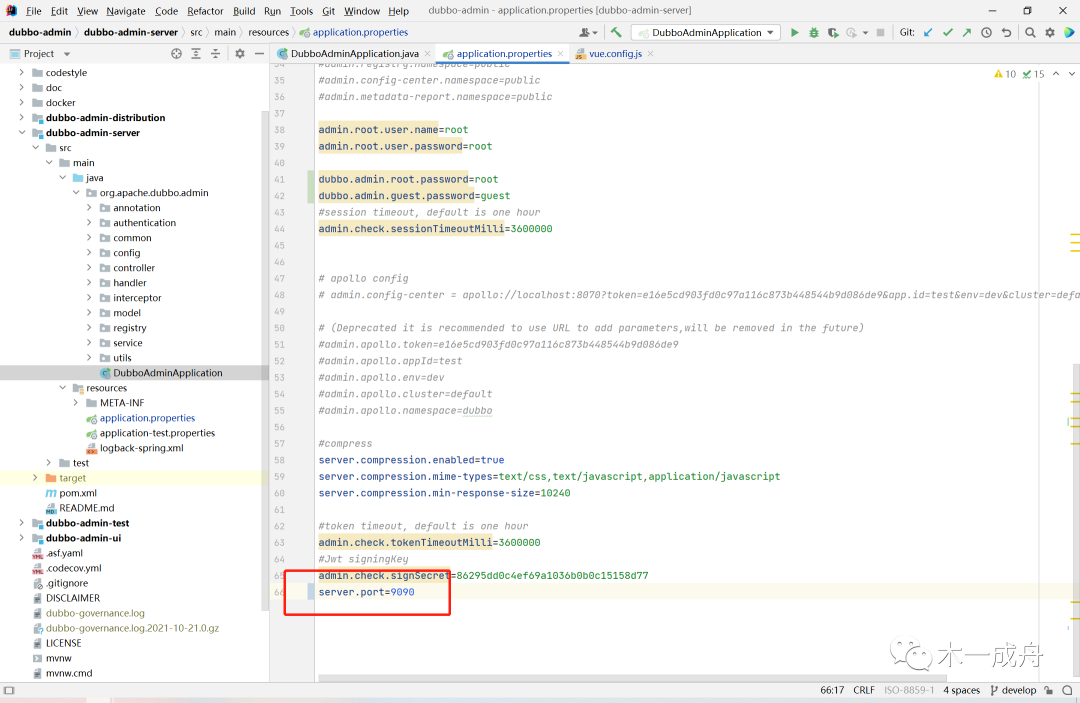
Task: Expand the controller package
Action: coord(89,267)
